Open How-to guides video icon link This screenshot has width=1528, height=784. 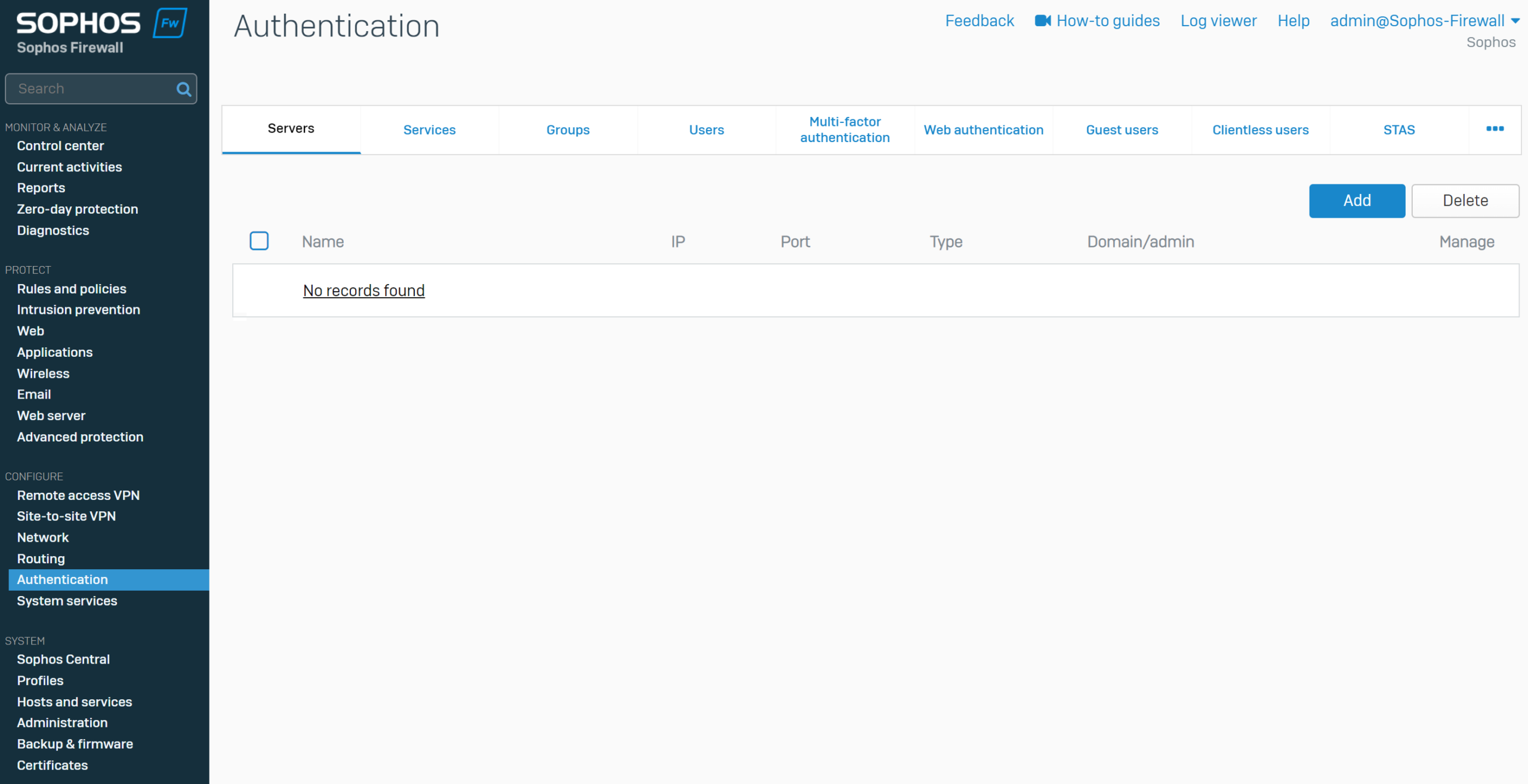click(1043, 21)
